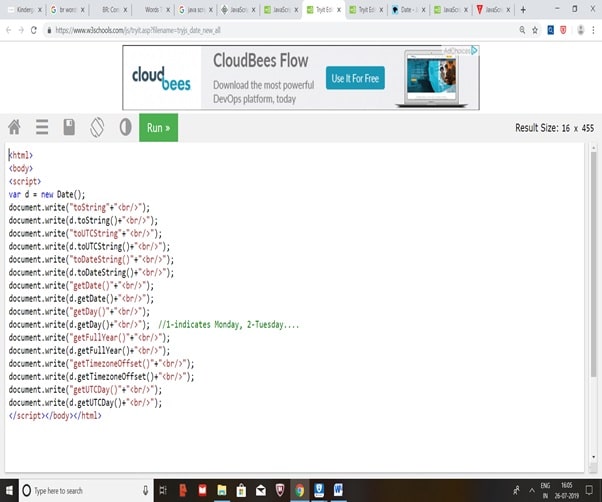Toggle dark theme with the half-circle icon

pos(125,127)
